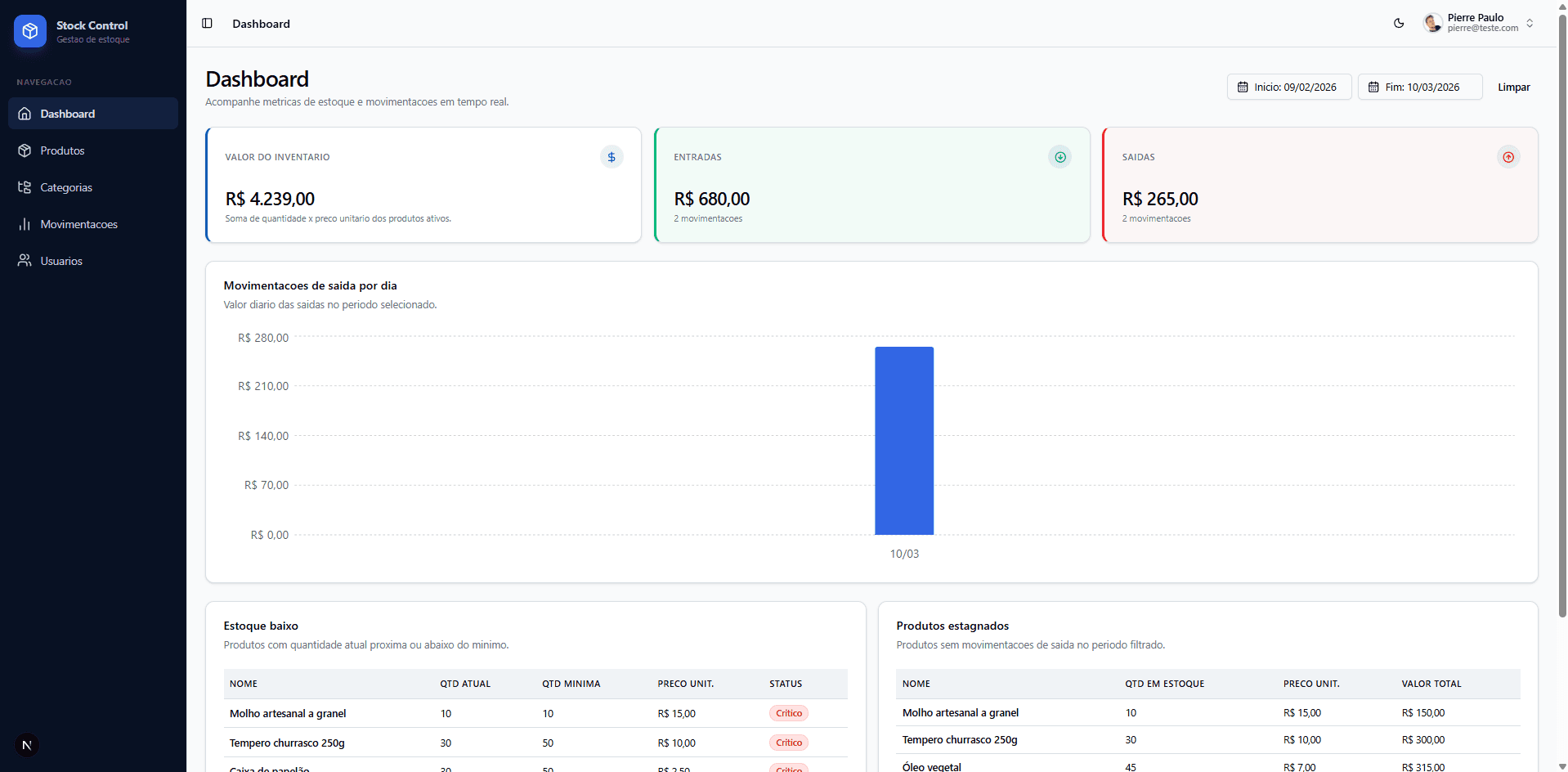This screenshot has height=772, width=1568.
Task: Expand the Pierre Paulo user menu
Action: point(1529,24)
